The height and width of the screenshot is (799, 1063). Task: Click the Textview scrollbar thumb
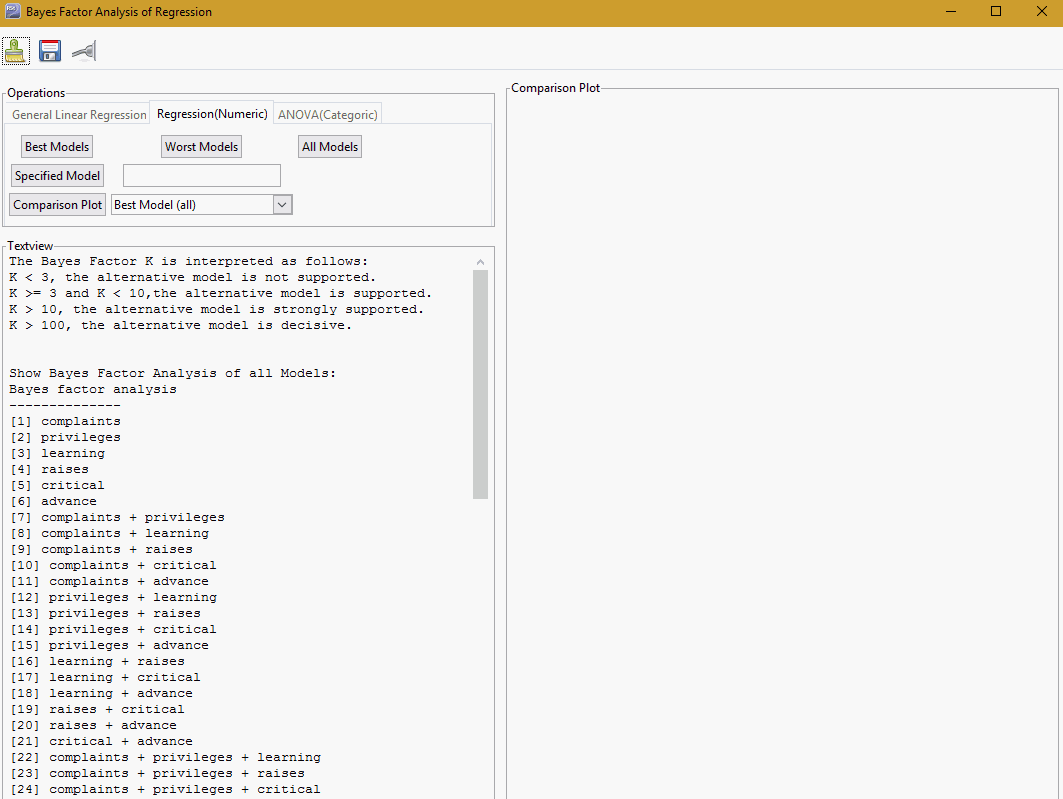point(481,384)
